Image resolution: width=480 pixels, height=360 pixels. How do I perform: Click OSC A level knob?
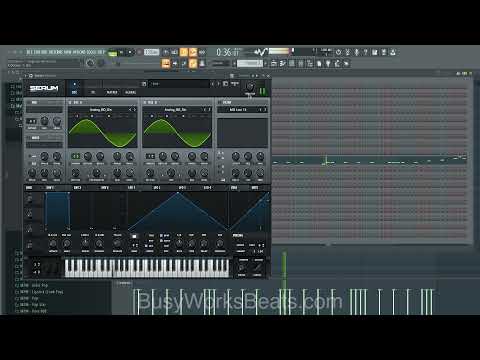(130, 173)
